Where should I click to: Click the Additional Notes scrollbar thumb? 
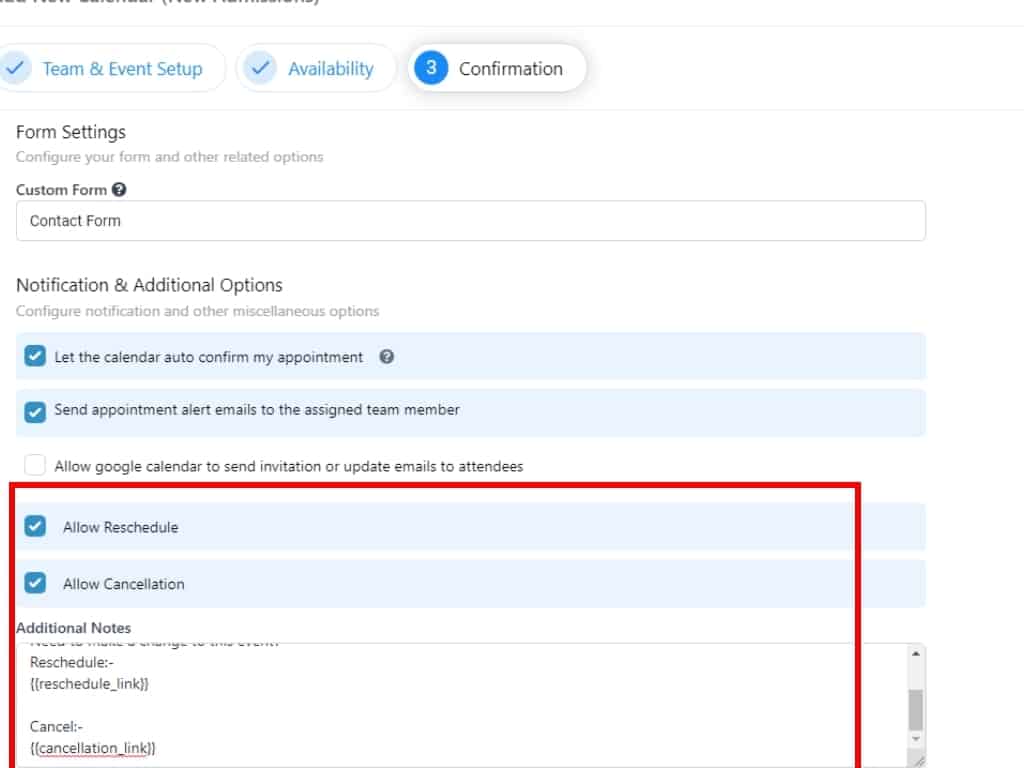[916, 709]
